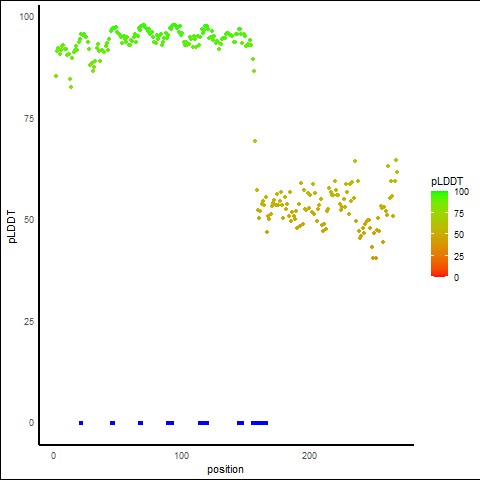
Task: Click the y-axis tick label 25
Action: pos(29,321)
